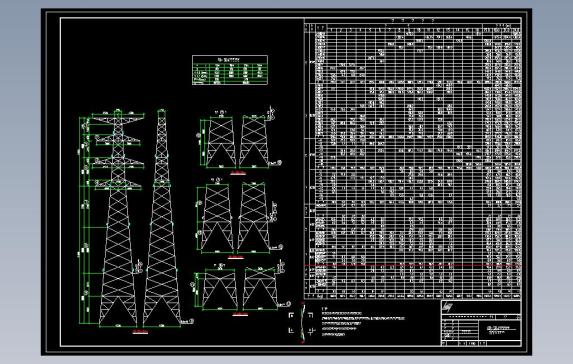The image size is (573, 364).
Task: Select the front elevation tower with cross-arms
Action: [118, 218]
